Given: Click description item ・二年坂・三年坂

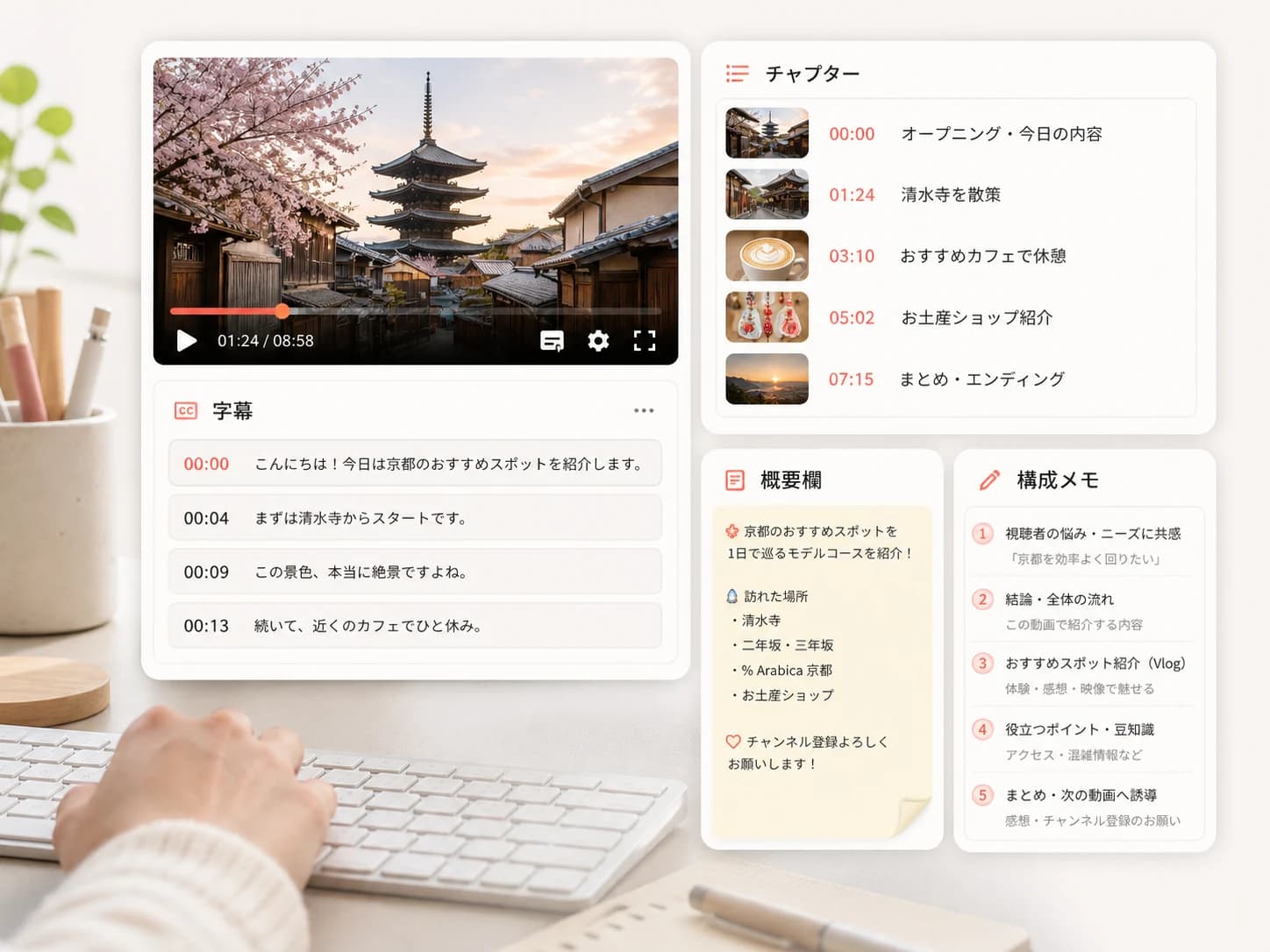Looking at the screenshot, I should point(781,645).
